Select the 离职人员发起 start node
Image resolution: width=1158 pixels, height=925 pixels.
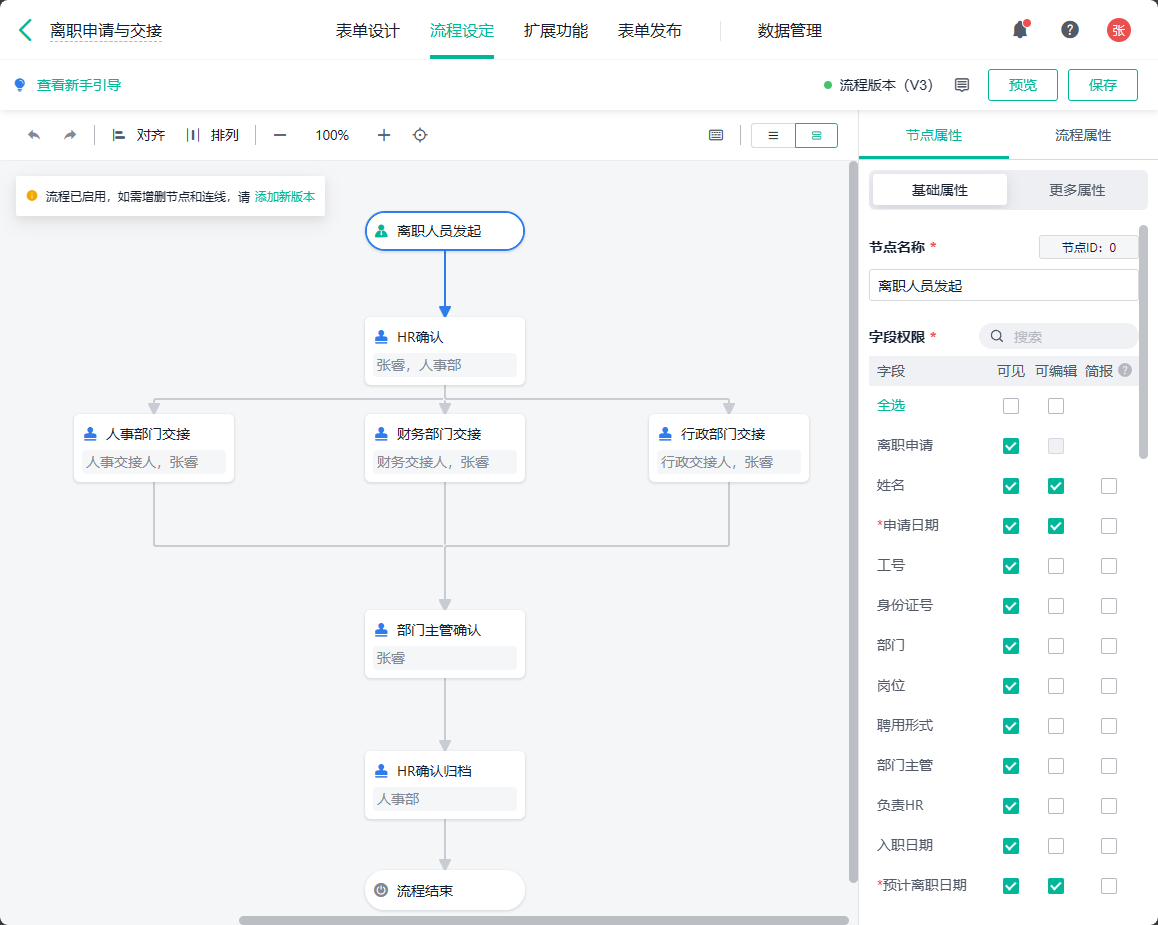point(445,231)
